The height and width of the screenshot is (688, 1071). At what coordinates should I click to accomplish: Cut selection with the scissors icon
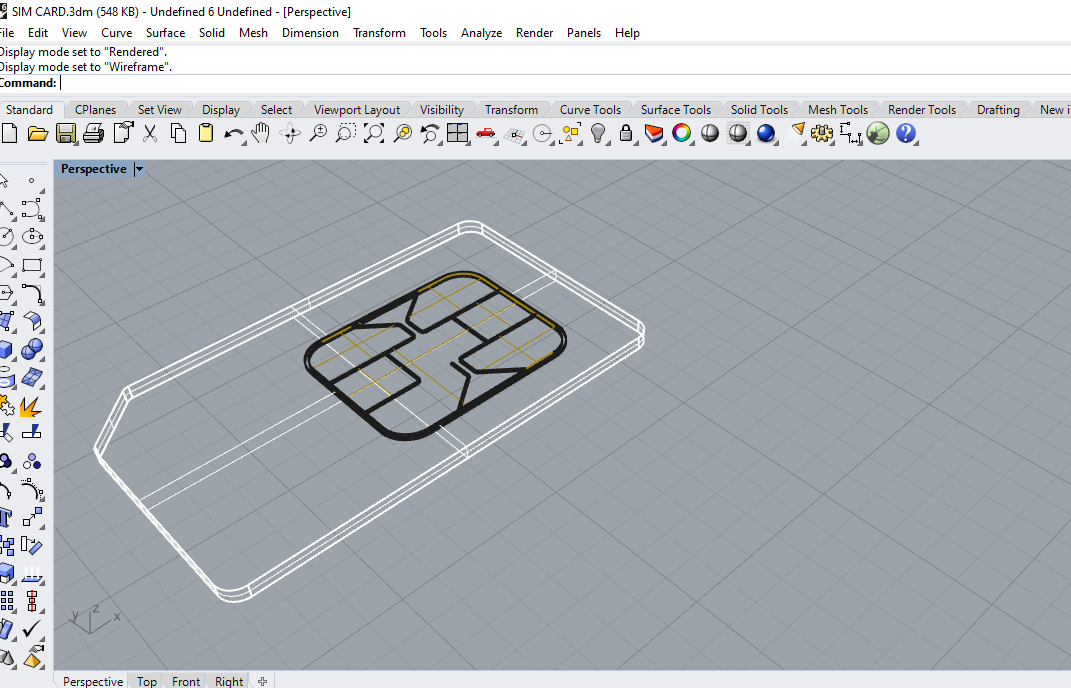[x=150, y=133]
